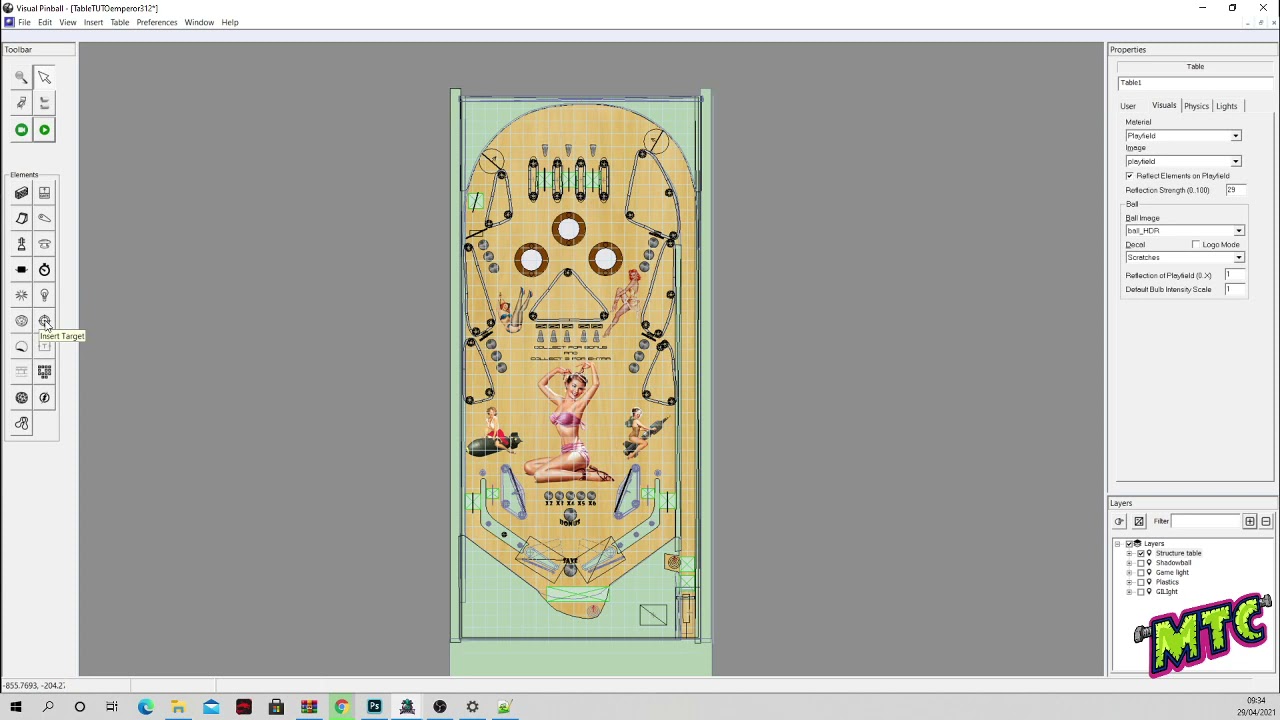Click the Reflection Strength value field

[x=1237, y=190]
